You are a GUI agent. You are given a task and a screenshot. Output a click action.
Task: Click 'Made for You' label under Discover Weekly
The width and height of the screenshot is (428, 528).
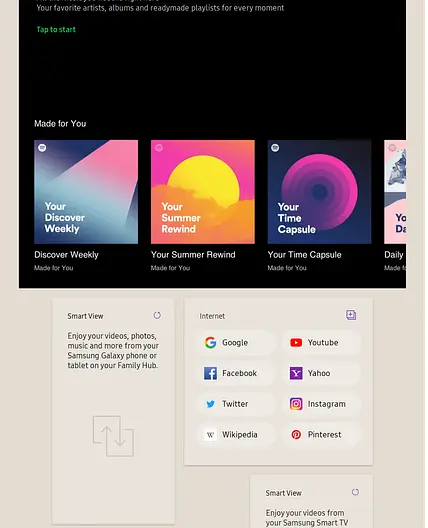tap(54, 268)
